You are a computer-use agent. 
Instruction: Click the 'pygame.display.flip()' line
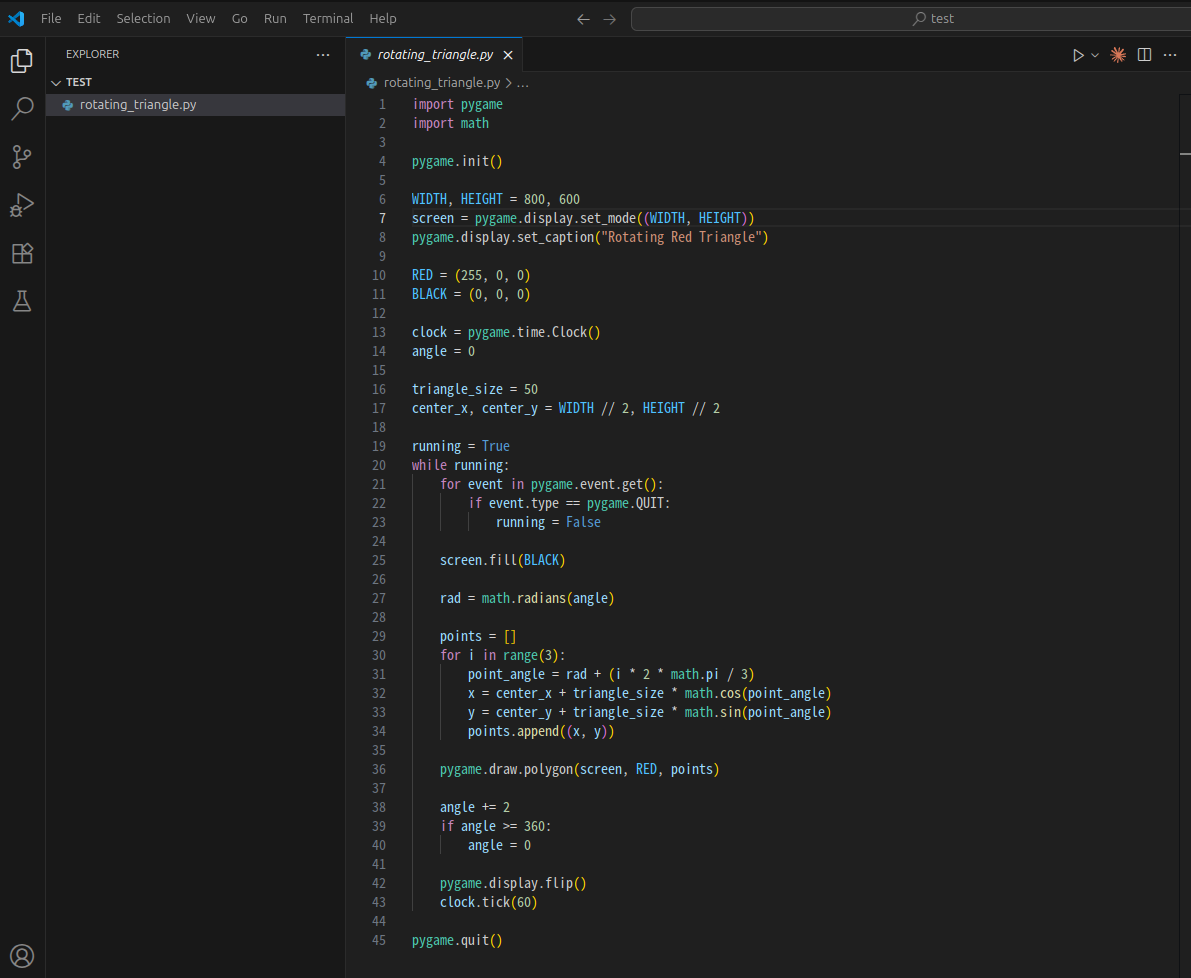pos(513,883)
